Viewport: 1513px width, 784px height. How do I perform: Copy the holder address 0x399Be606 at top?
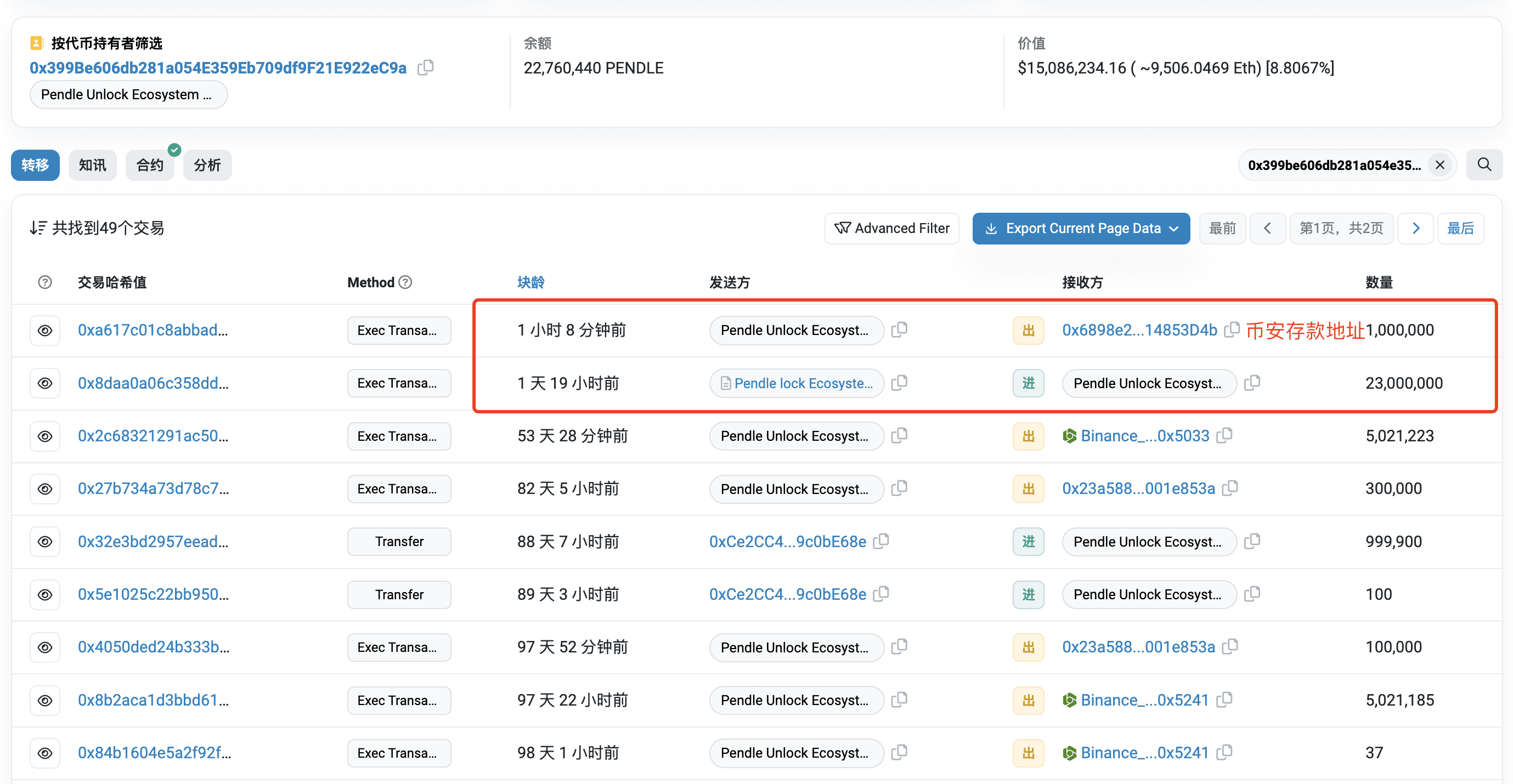[x=426, y=67]
